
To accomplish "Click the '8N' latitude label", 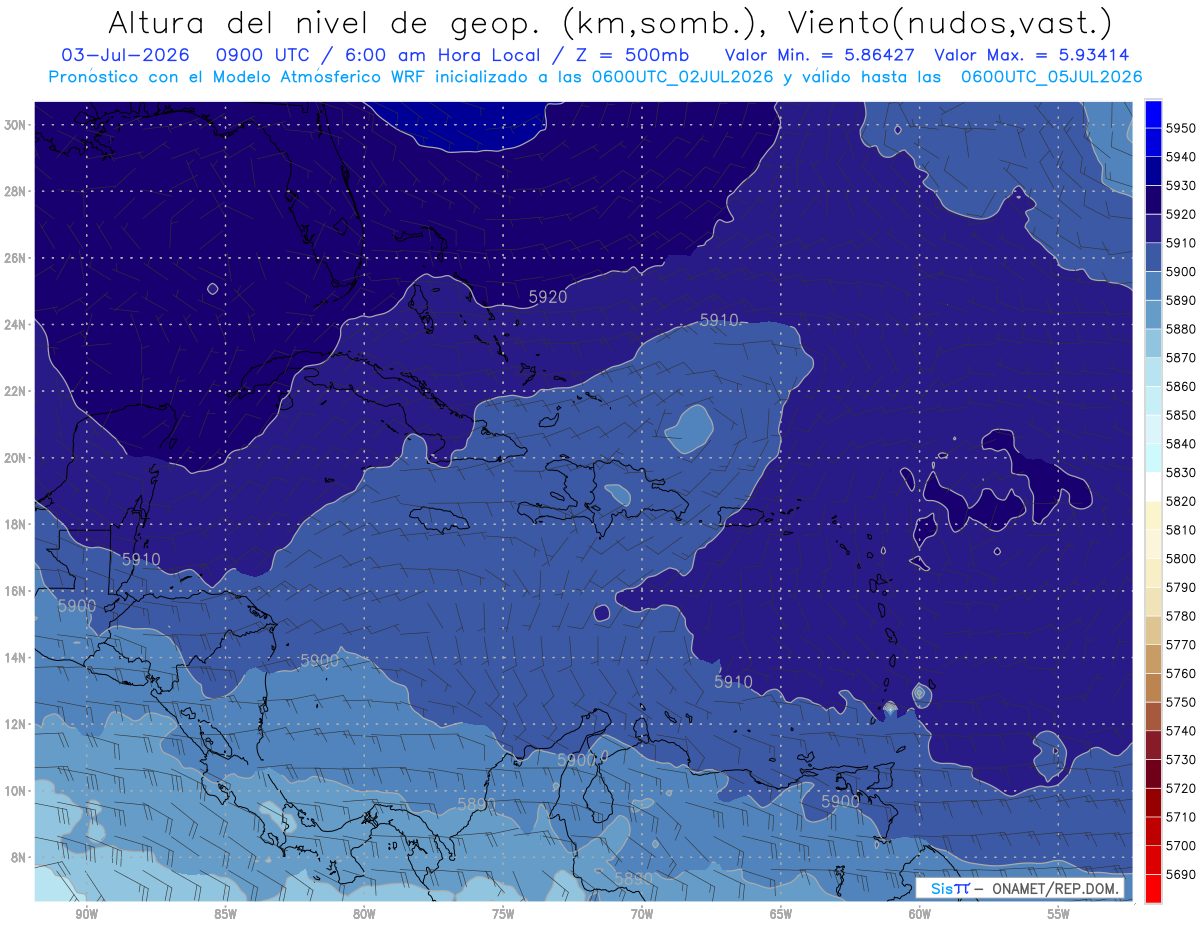I will (18, 858).
